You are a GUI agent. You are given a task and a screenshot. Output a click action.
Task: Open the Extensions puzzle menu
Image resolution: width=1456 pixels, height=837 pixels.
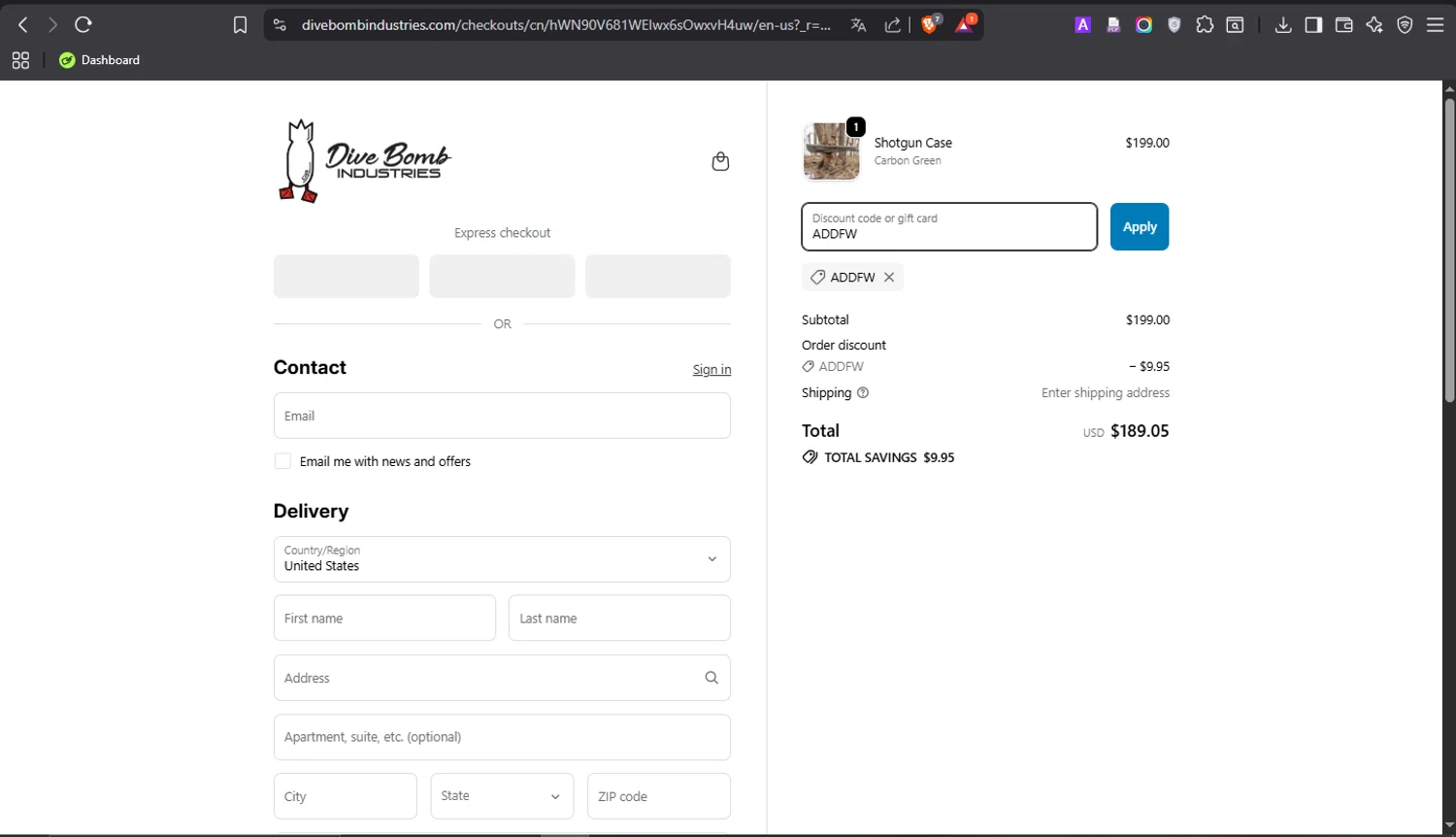pos(1205,25)
